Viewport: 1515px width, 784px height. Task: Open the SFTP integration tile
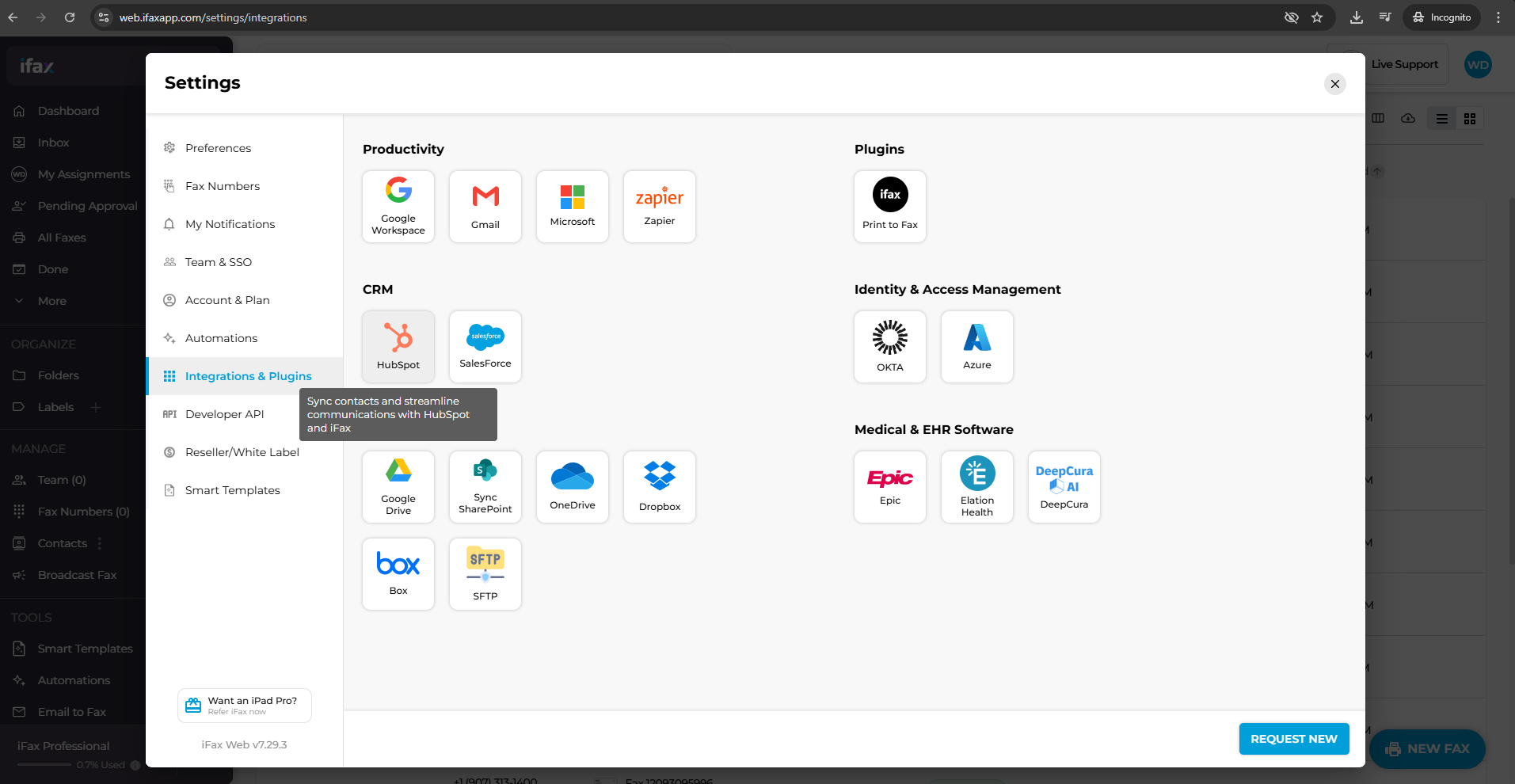485,573
